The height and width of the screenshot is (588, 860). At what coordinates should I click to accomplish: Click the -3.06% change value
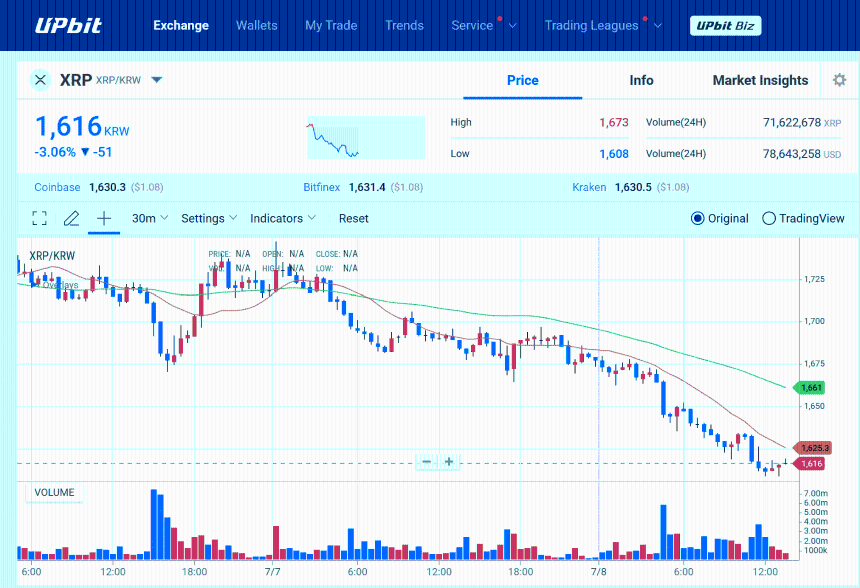click(x=55, y=152)
